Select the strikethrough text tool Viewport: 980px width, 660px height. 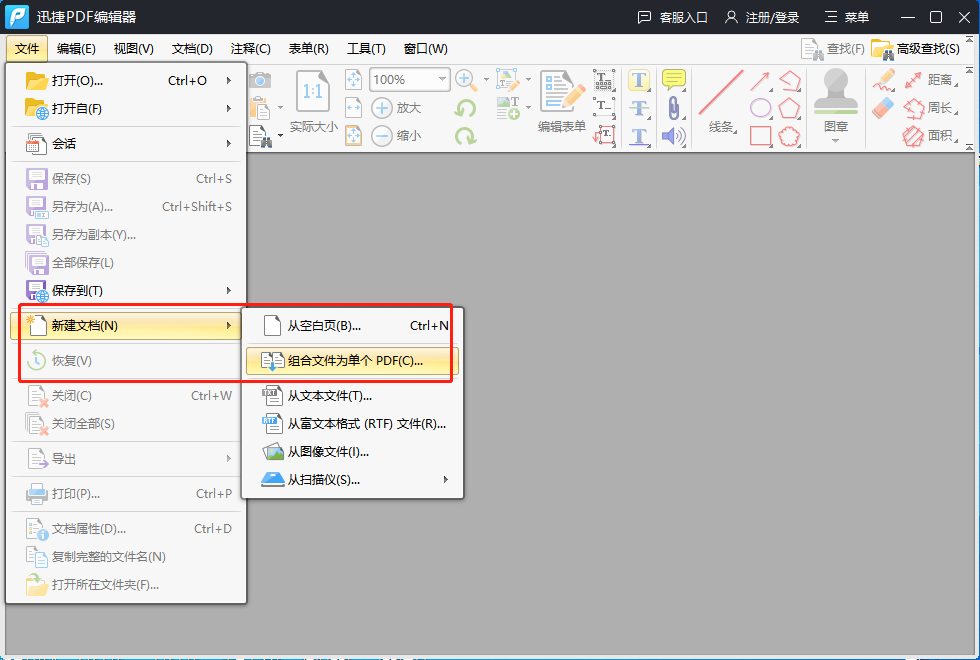639,108
